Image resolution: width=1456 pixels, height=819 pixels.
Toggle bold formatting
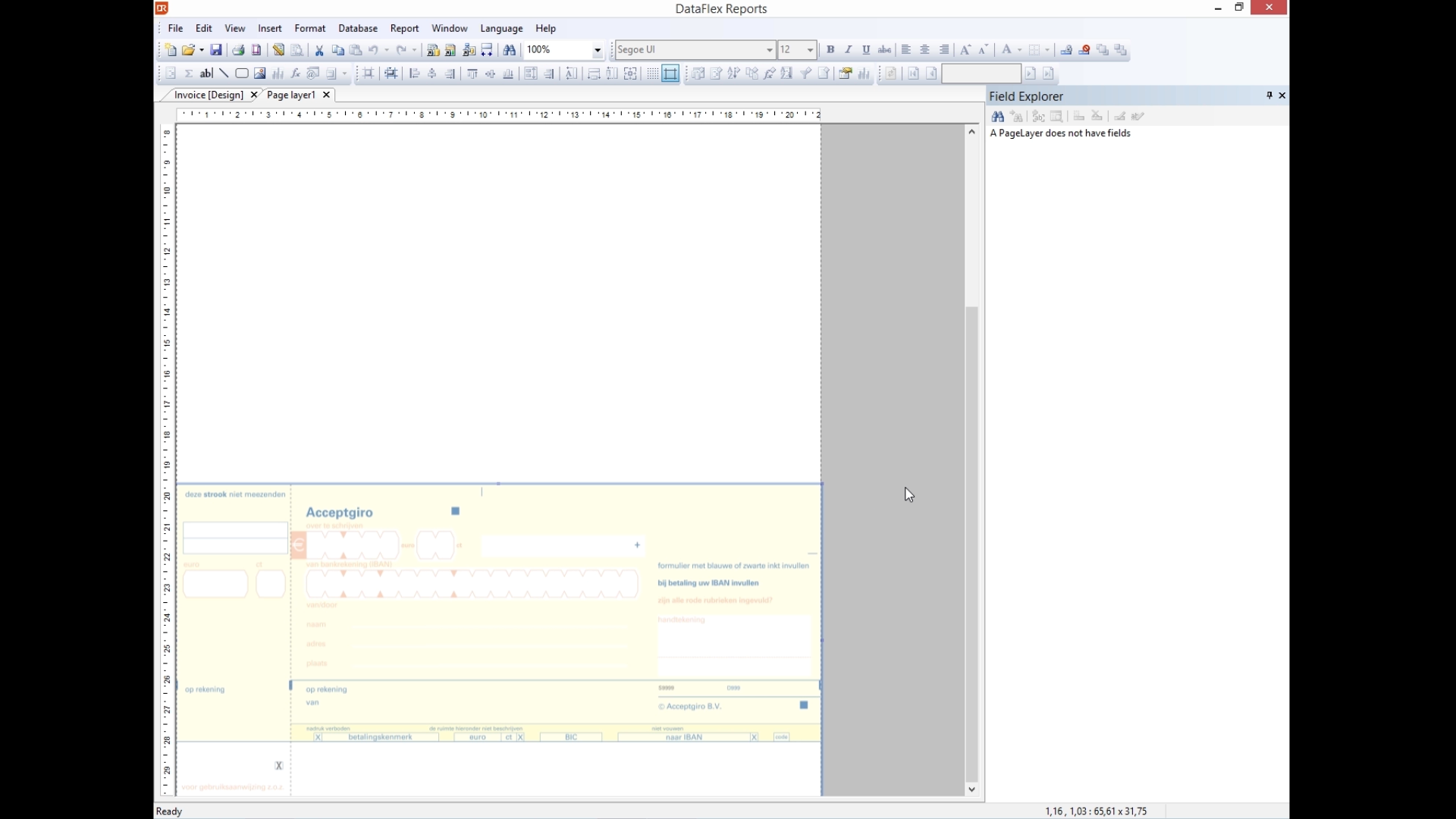830,50
